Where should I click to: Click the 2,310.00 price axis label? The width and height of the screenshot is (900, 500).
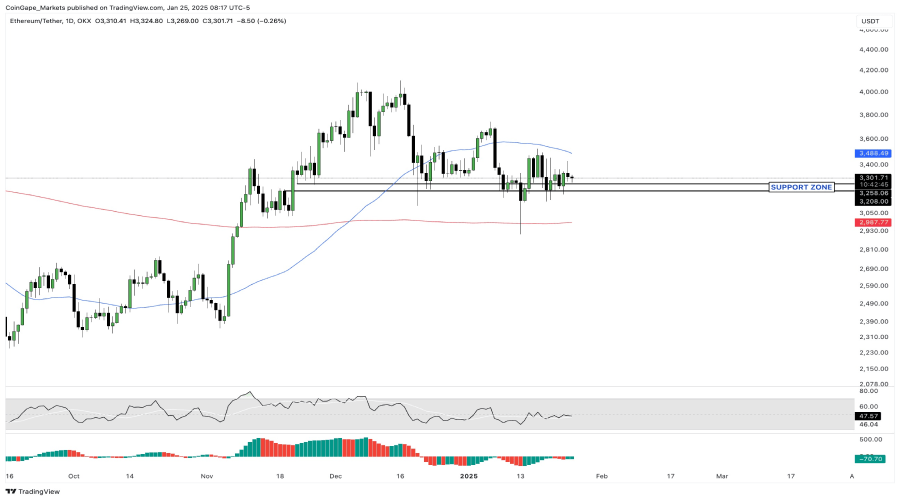[874, 337]
